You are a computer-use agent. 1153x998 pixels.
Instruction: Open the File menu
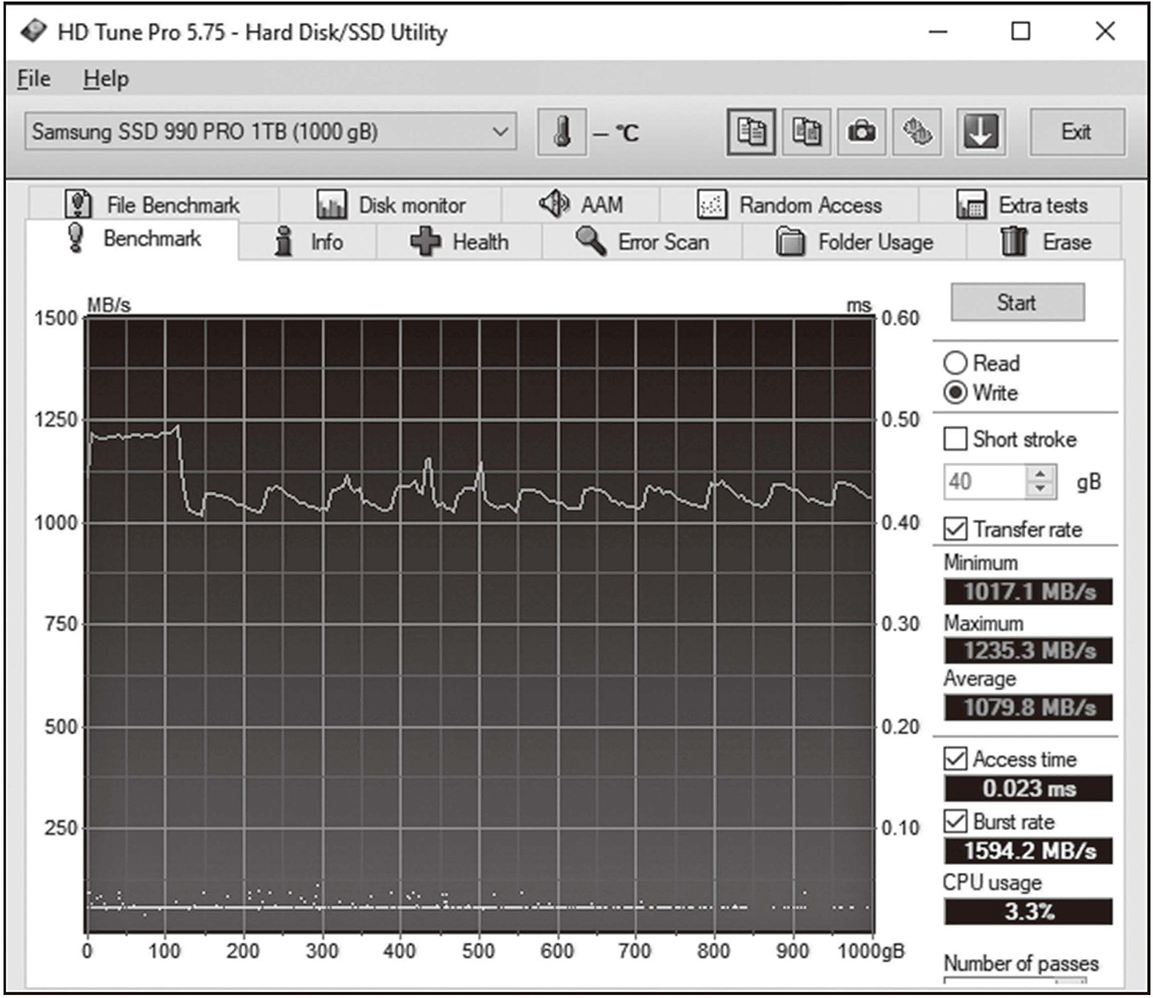(x=34, y=78)
